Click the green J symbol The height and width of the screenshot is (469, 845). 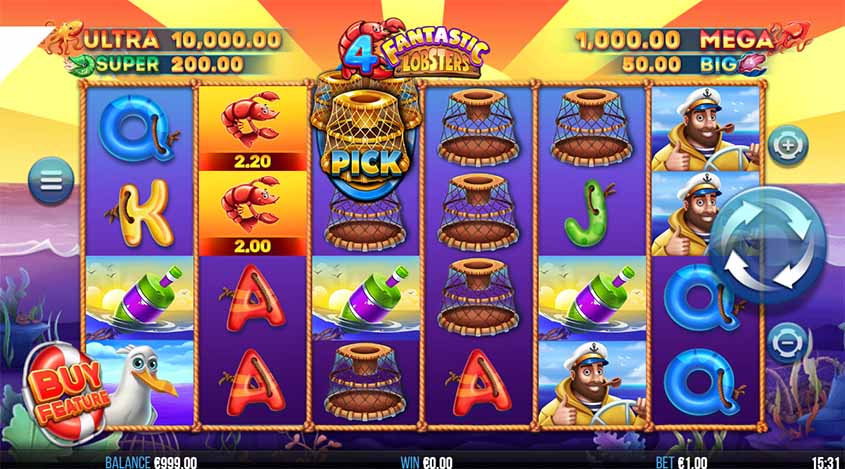[x=592, y=213]
